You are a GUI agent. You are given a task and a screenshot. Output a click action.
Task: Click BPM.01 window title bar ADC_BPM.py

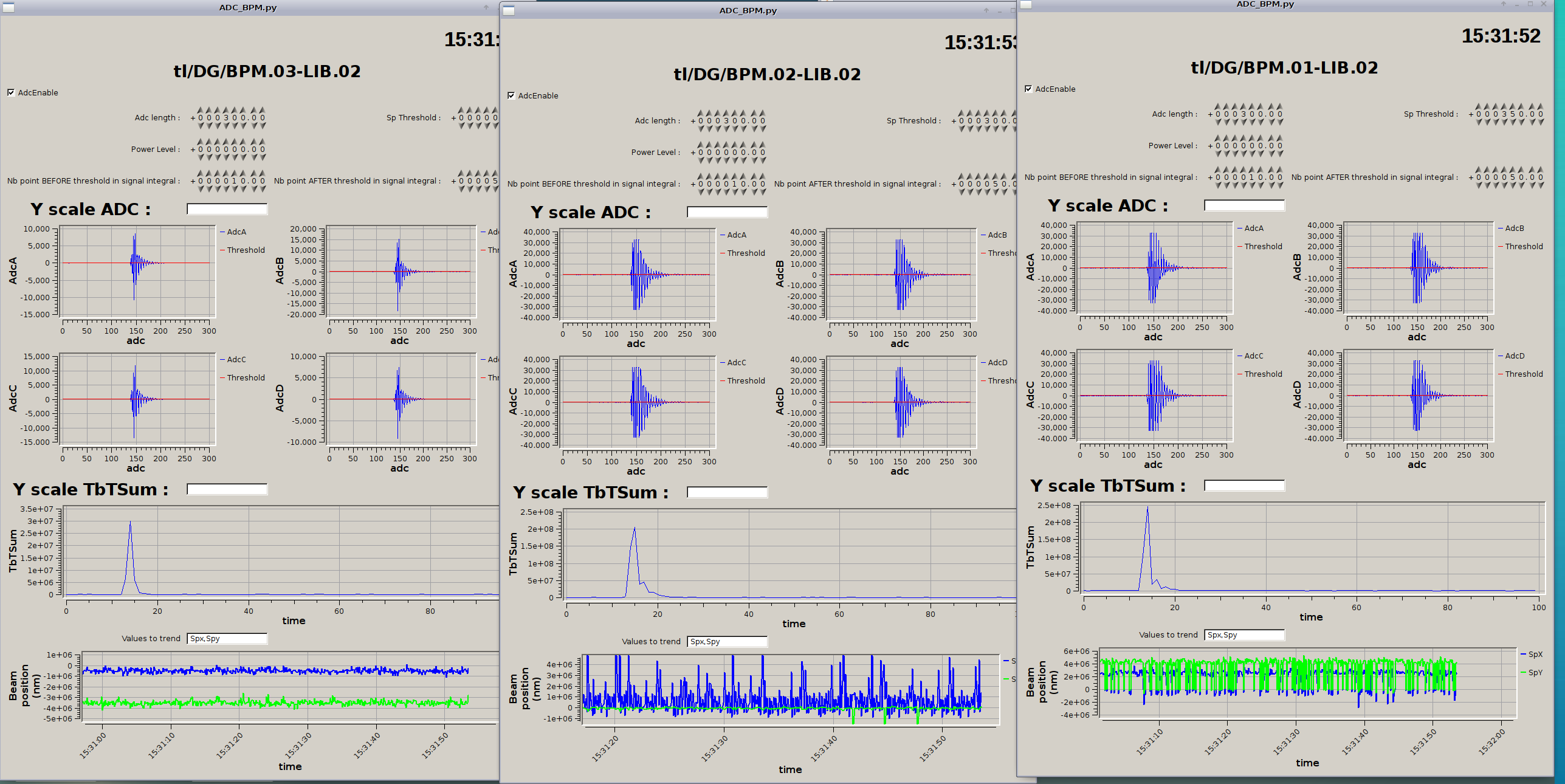point(1265,4)
